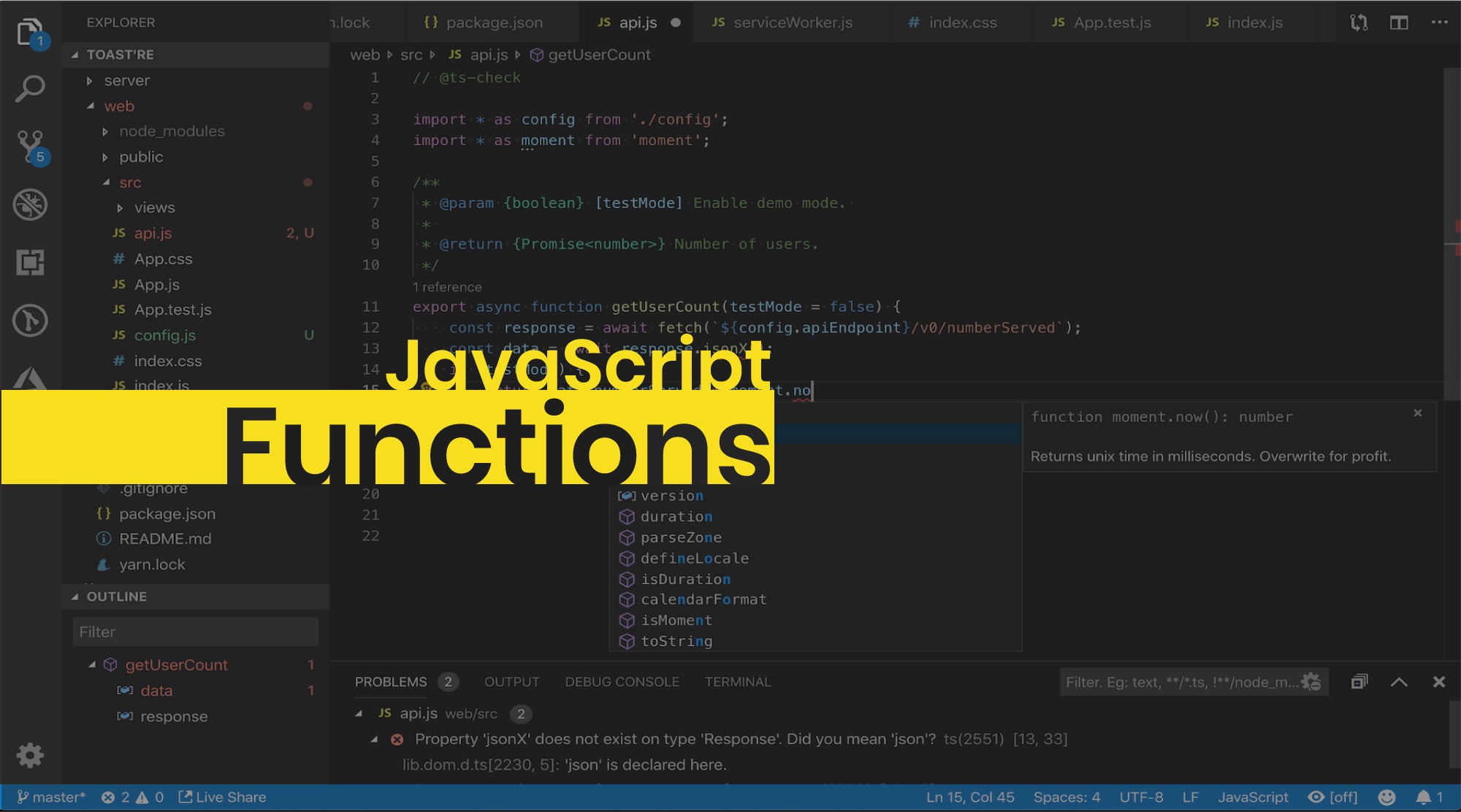Click the notifications bell in status bar
This screenshot has width=1461, height=812.
pyautogui.click(x=1424, y=797)
